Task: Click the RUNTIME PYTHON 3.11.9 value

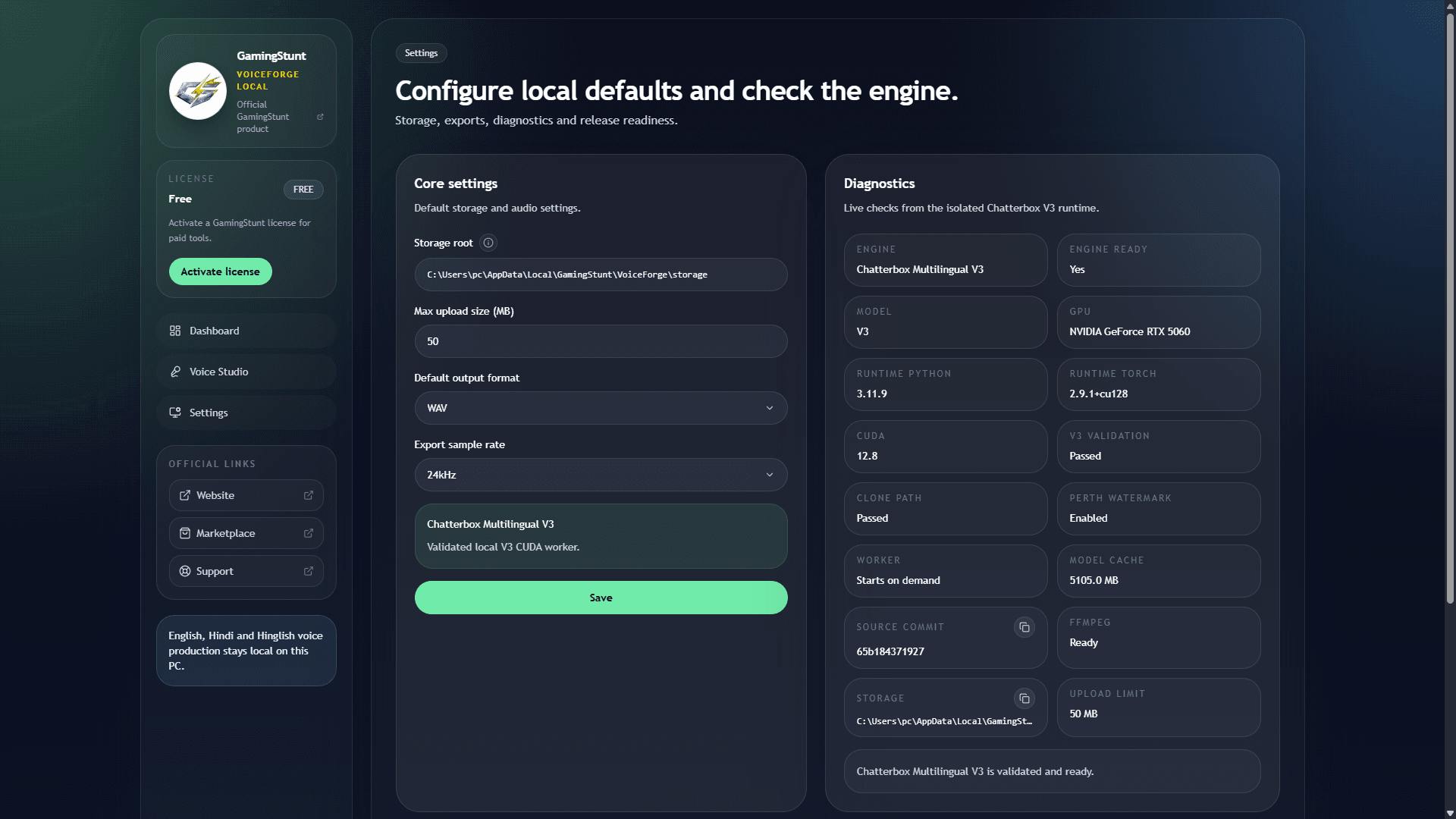Action: (871, 394)
